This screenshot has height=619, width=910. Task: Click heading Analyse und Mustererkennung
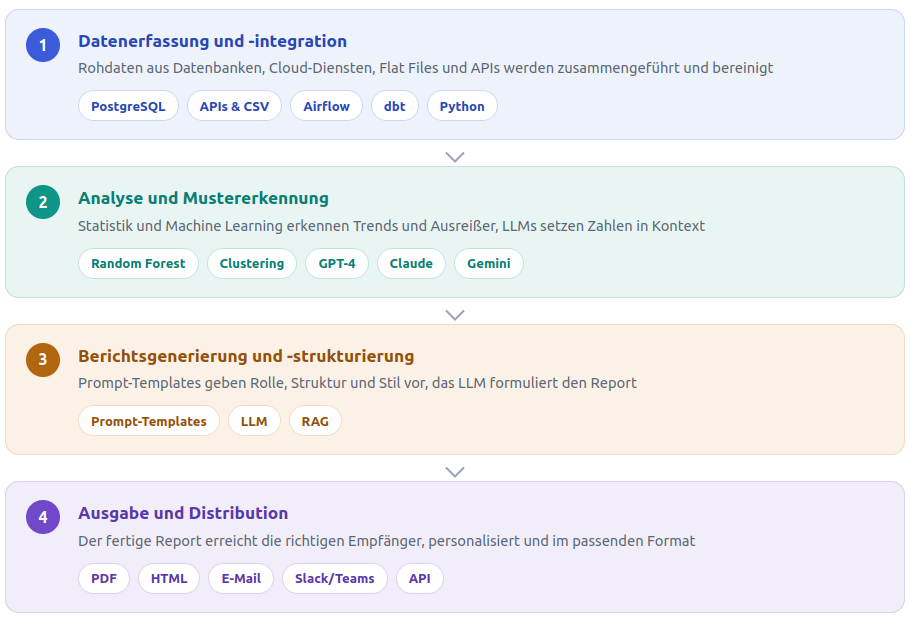(203, 198)
